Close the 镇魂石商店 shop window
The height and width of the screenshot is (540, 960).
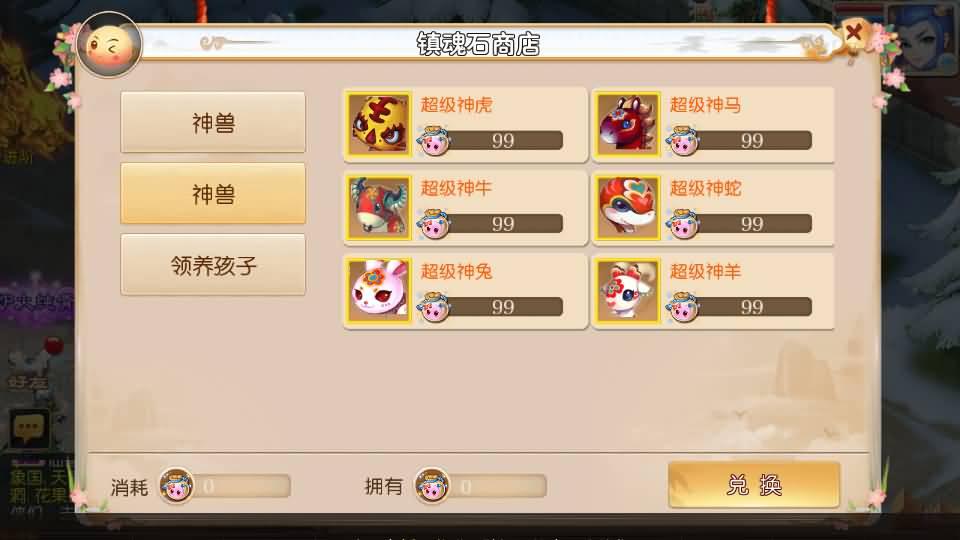(853, 32)
